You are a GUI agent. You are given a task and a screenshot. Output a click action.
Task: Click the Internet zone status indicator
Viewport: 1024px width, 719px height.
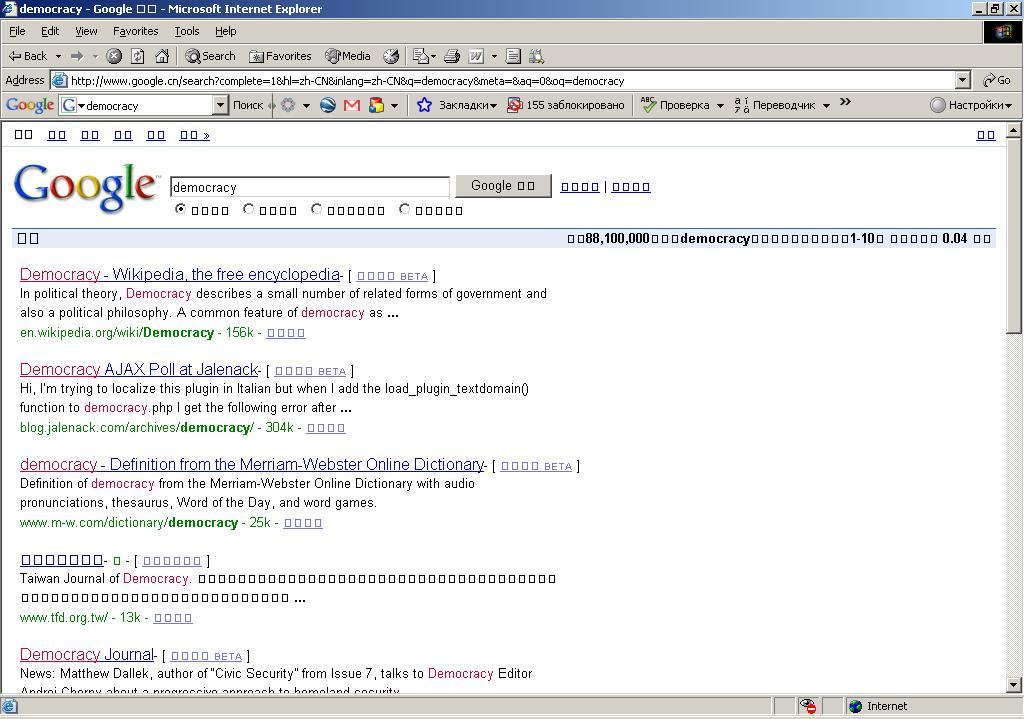878,706
